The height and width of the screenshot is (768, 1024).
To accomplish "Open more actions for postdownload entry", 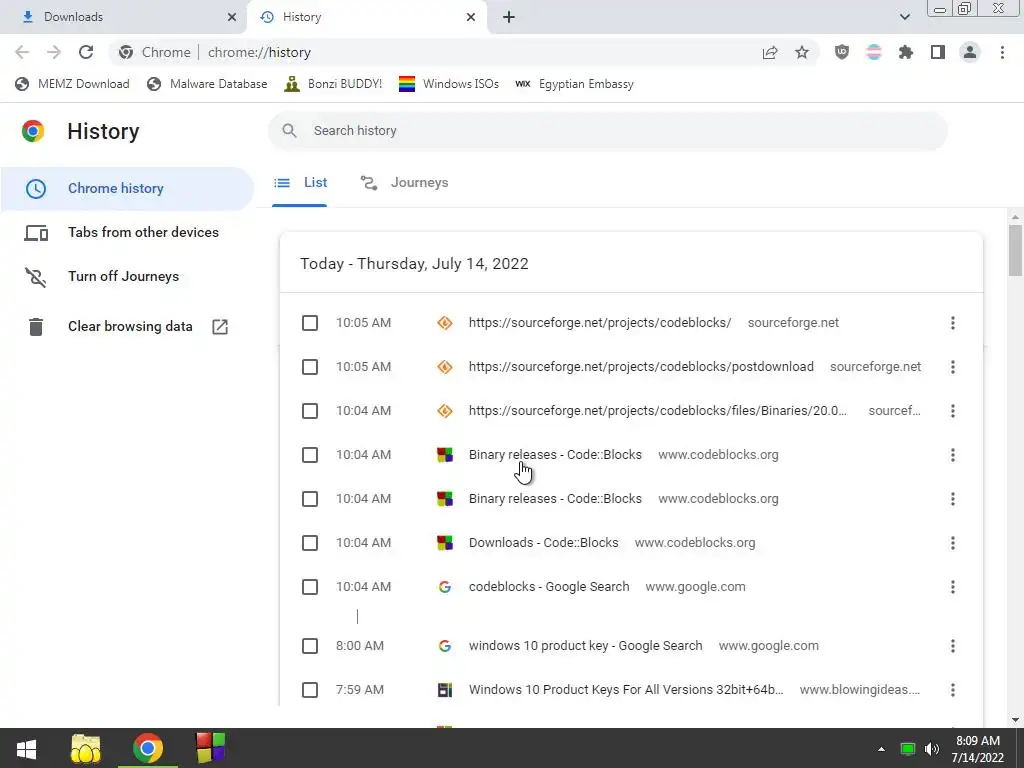I will 953,367.
